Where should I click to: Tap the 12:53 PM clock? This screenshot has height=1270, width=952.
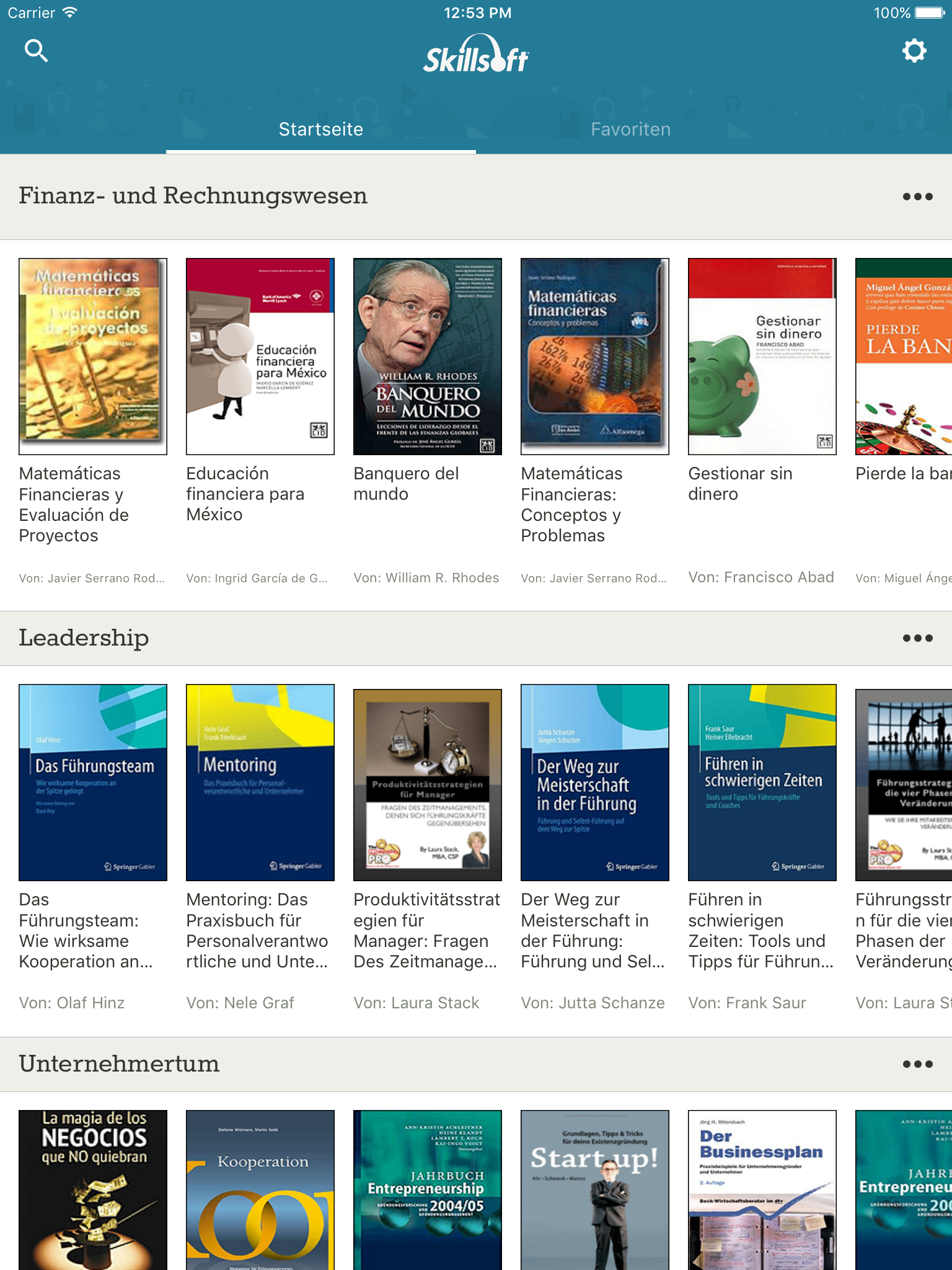(x=477, y=12)
